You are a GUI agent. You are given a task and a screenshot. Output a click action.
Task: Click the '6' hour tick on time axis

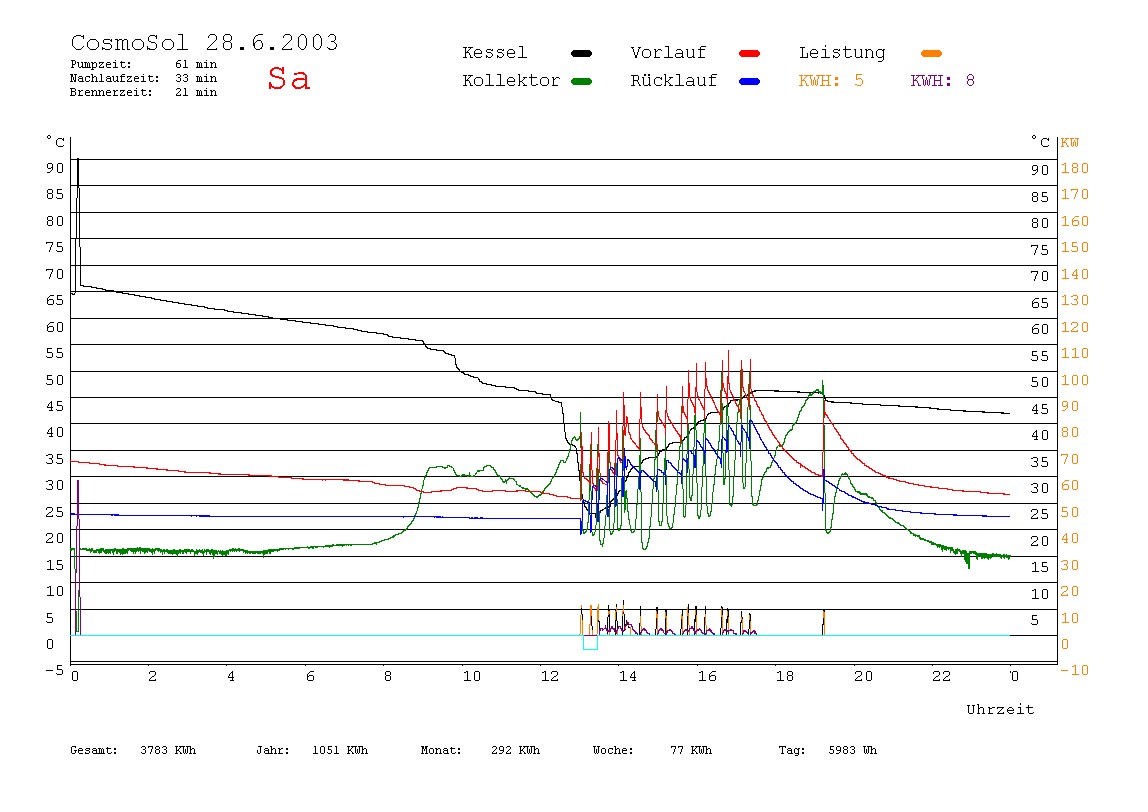[x=310, y=677]
